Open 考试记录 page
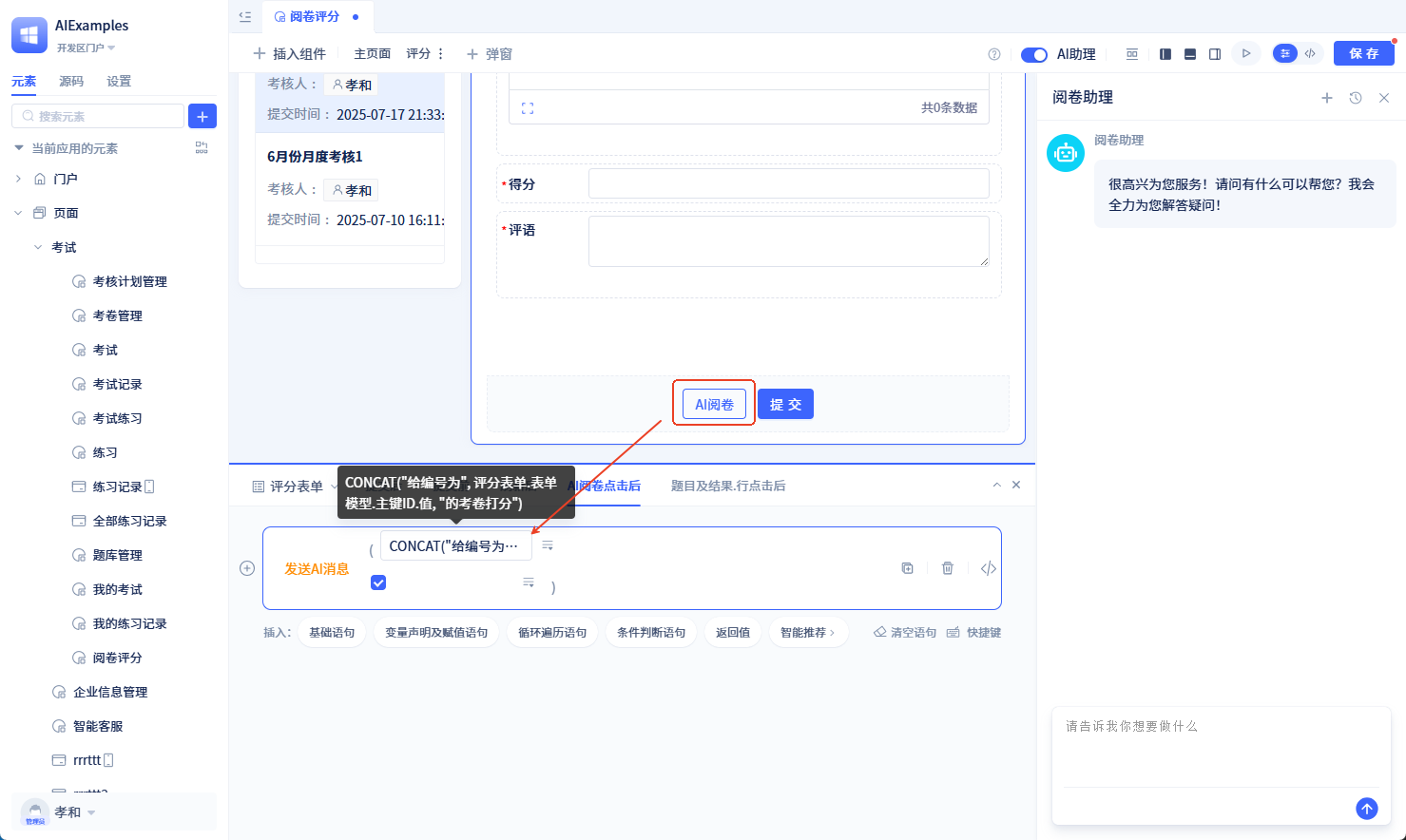The image size is (1406, 840). coord(118,384)
